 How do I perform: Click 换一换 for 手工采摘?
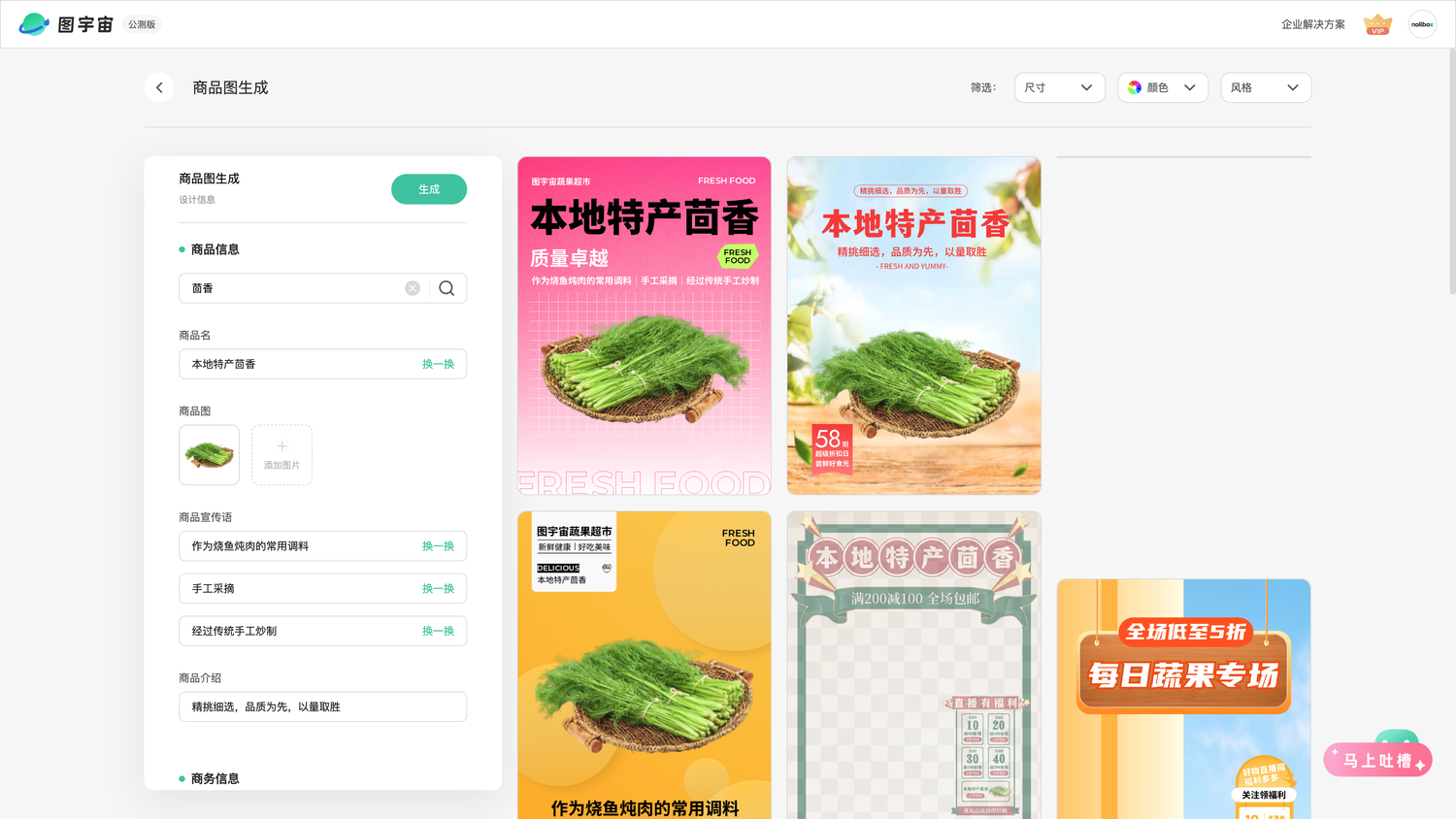tap(438, 589)
